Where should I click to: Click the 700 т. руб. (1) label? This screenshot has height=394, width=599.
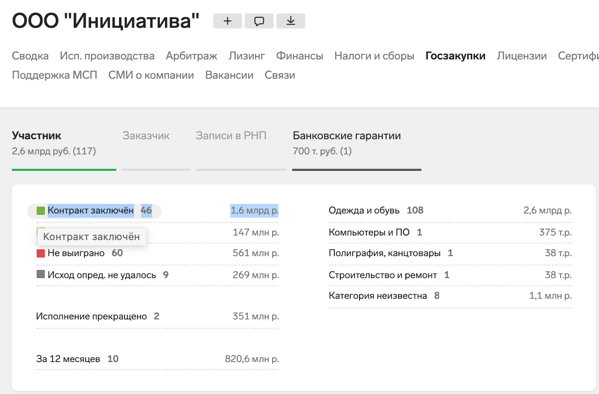[x=322, y=151]
